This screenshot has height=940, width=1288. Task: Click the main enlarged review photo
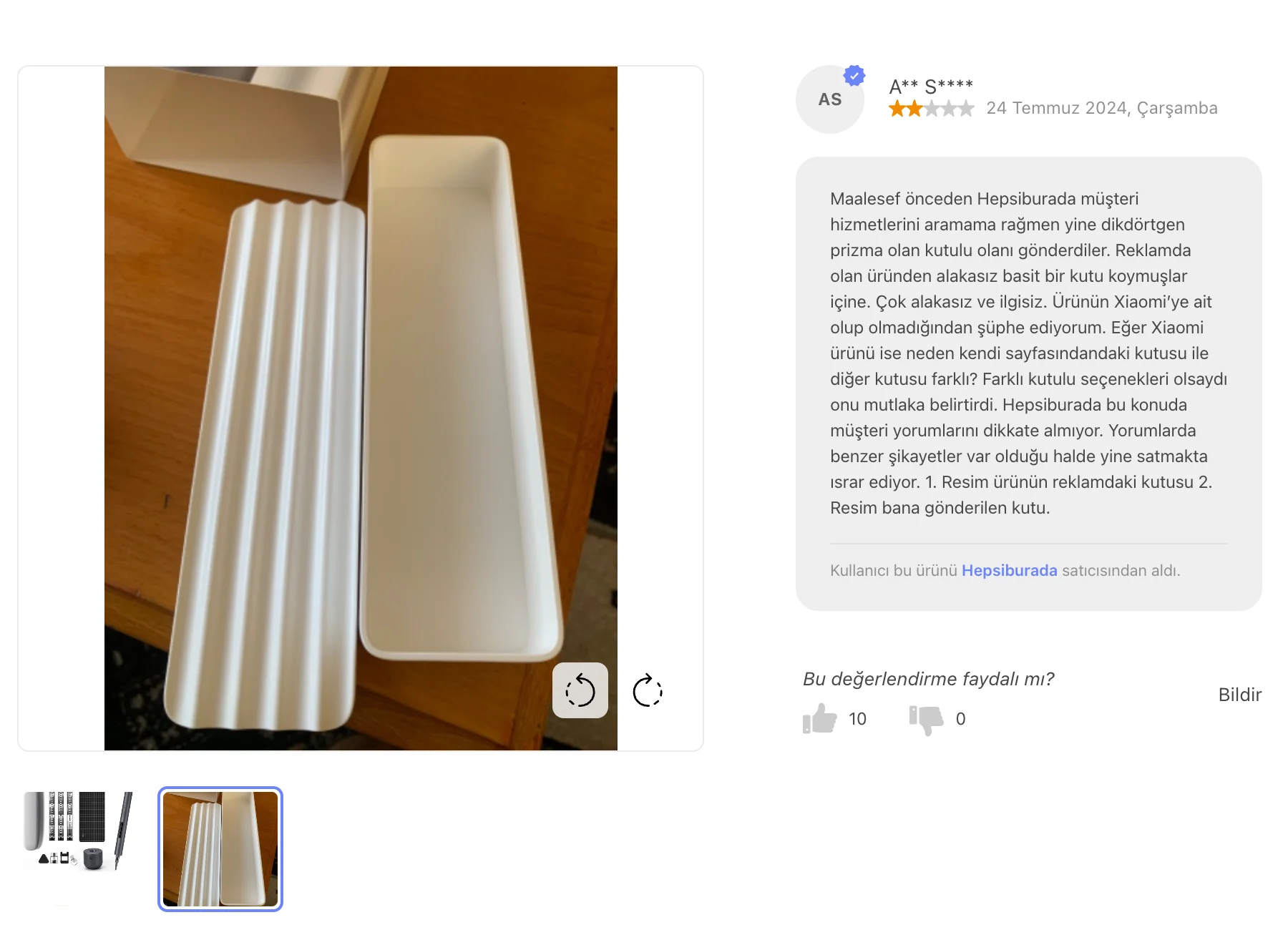point(361,408)
